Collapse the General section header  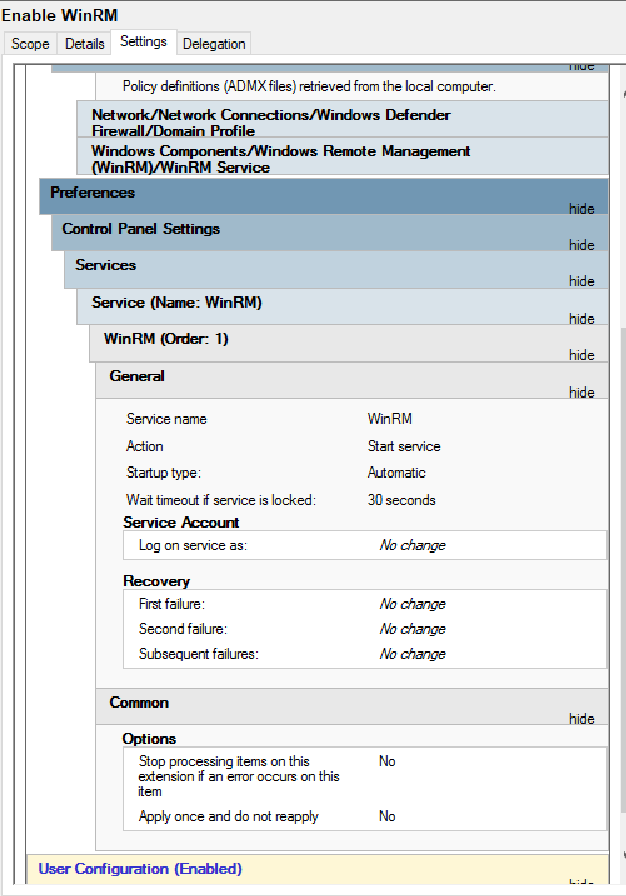[x=352, y=381]
